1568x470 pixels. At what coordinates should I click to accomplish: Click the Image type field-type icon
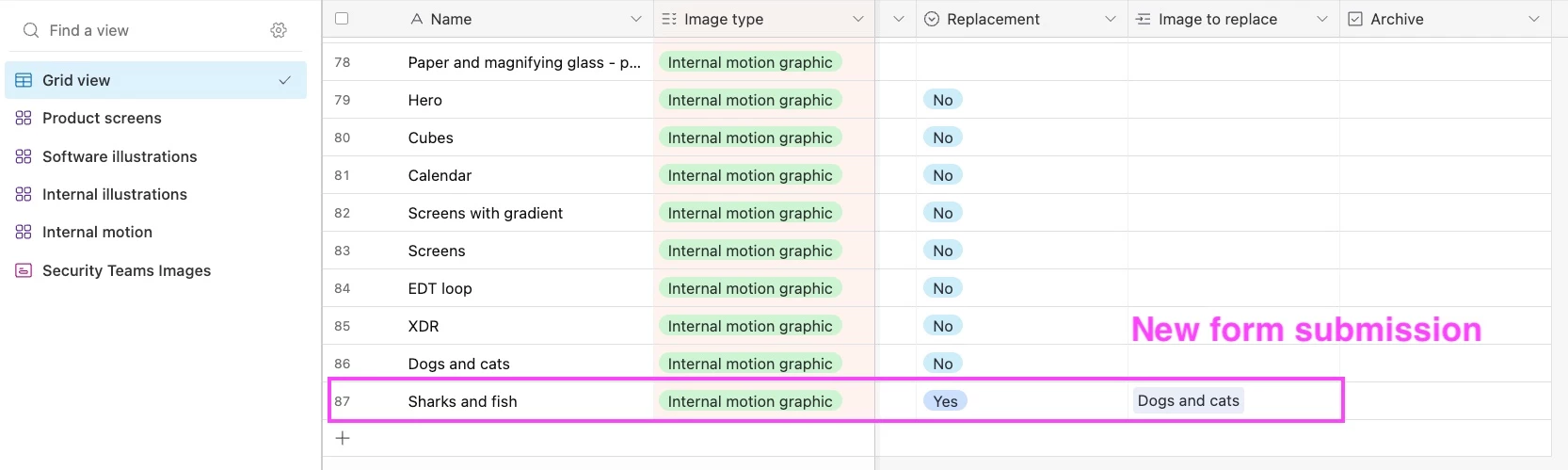[x=669, y=19]
